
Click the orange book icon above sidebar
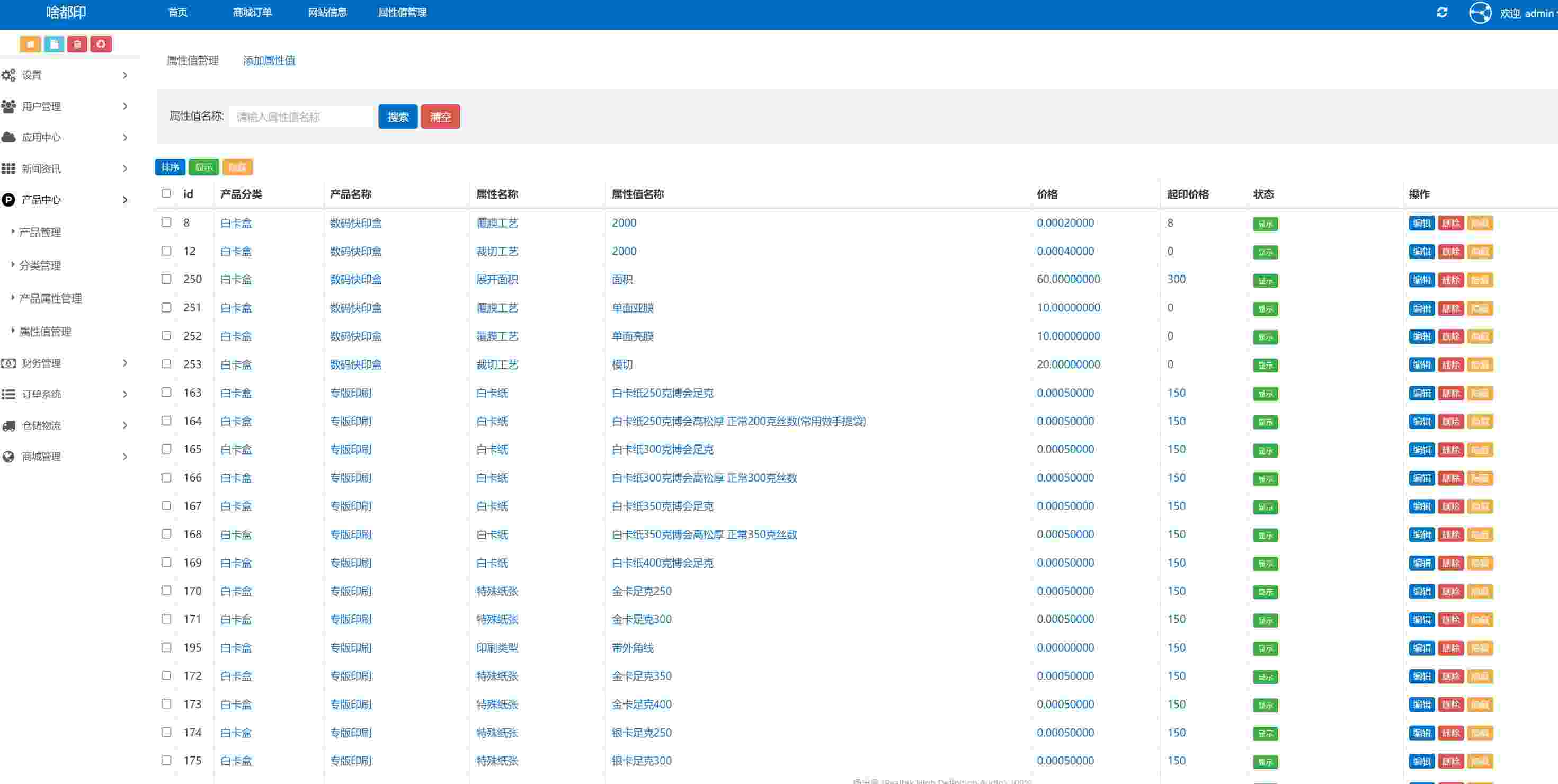(30, 44)
